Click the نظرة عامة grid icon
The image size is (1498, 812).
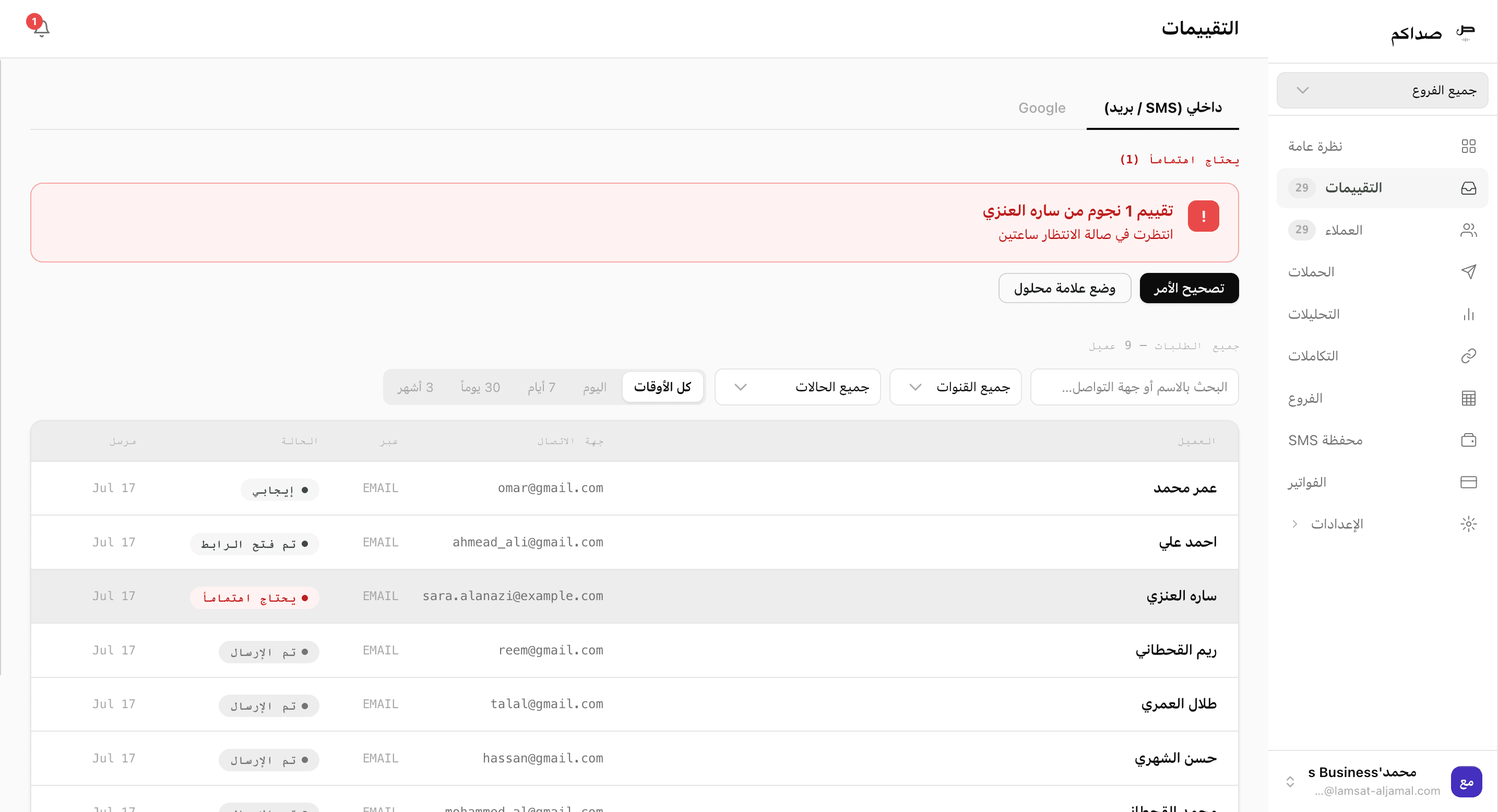click(x=1468, y=146)
